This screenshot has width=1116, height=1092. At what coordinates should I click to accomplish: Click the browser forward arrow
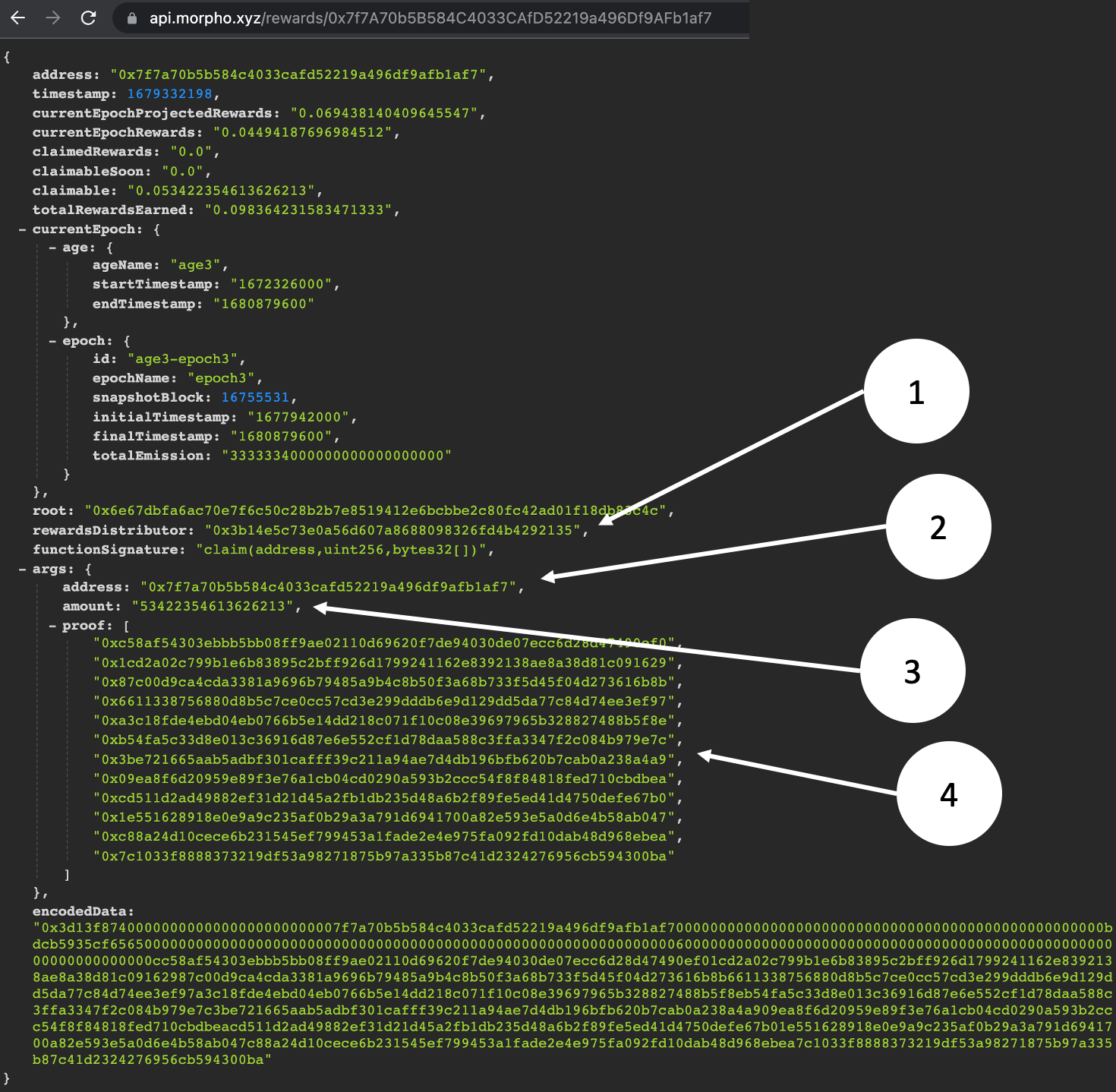pos(53,17)
